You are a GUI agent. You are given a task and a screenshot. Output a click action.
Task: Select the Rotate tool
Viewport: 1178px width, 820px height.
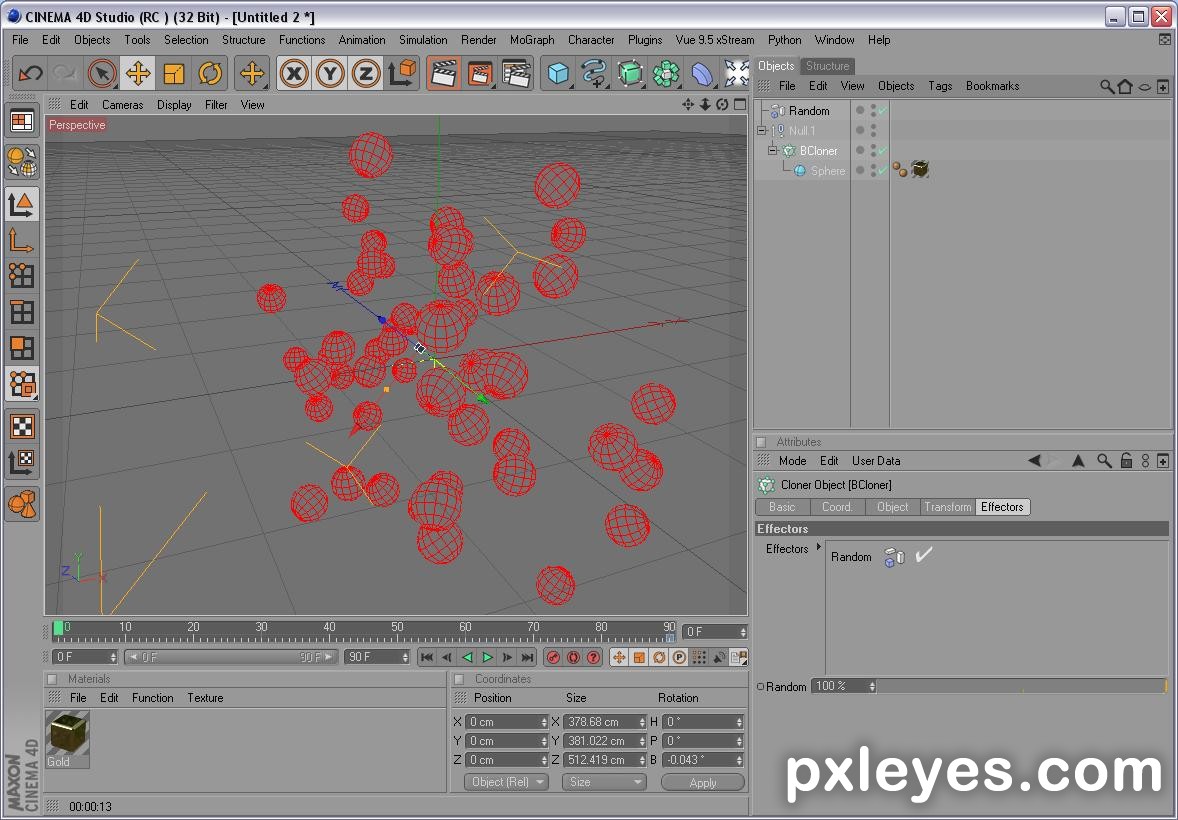210,73
